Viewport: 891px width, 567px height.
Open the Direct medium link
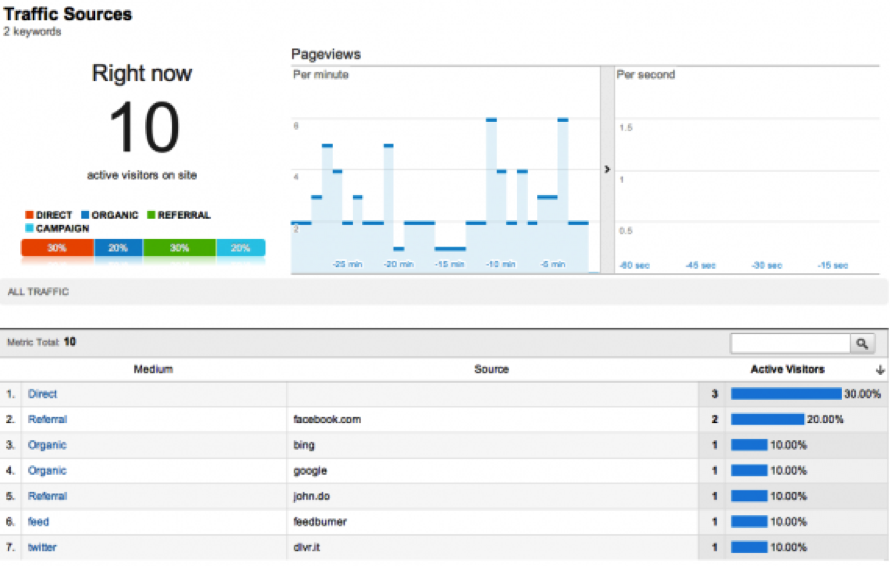point(42,394)
